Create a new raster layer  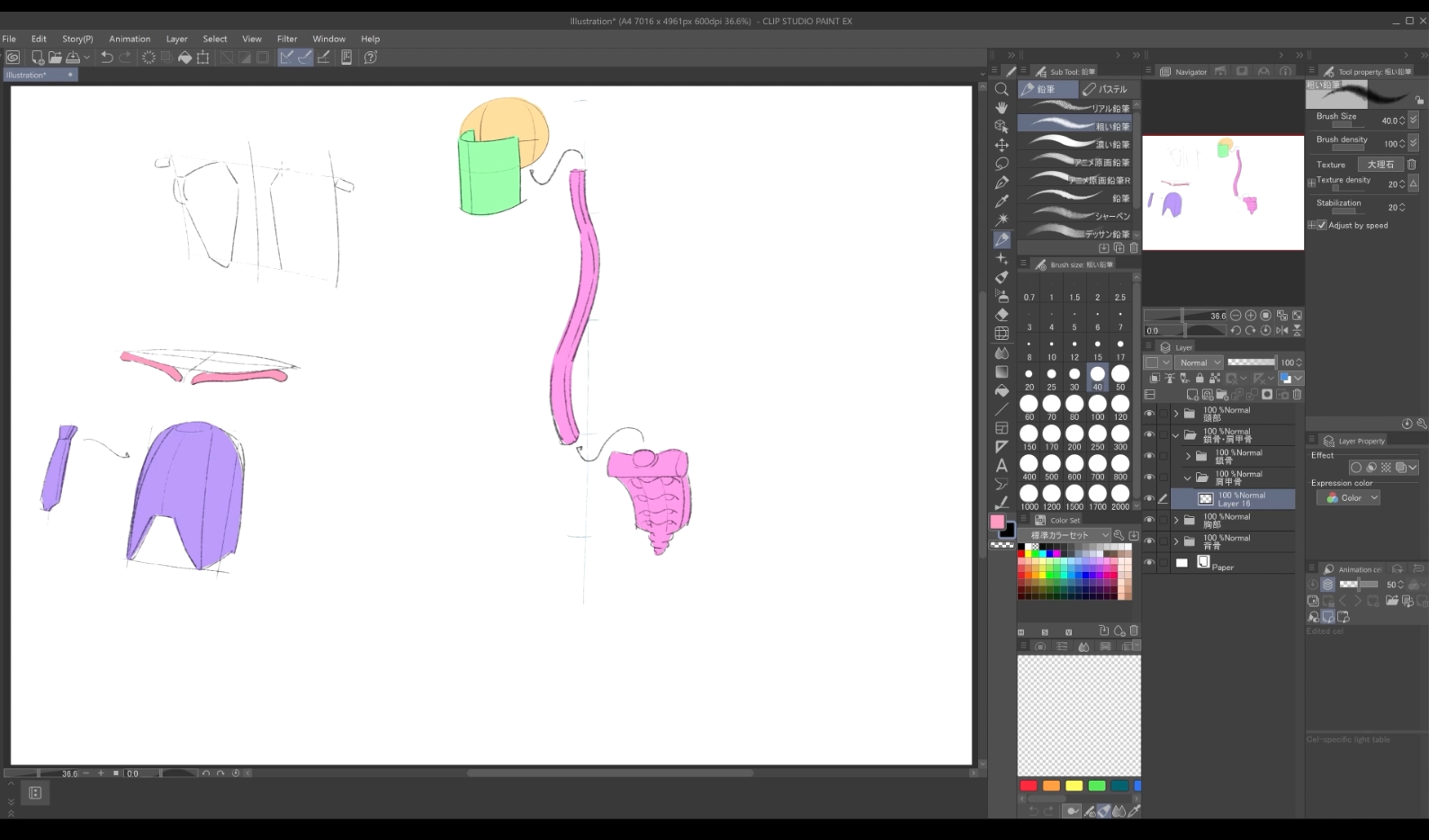pos(1192,395)
